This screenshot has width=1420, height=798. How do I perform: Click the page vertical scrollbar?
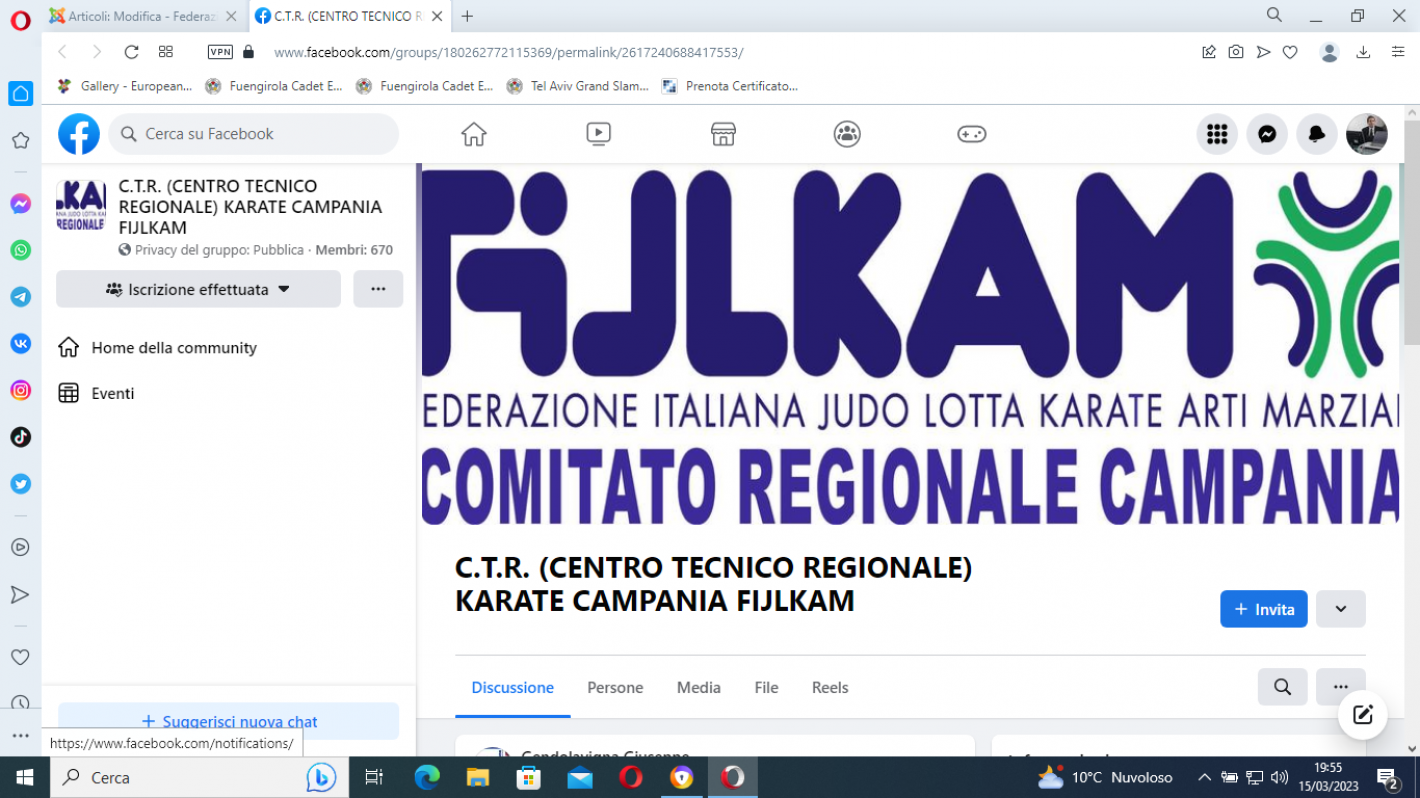point(1411,232)
